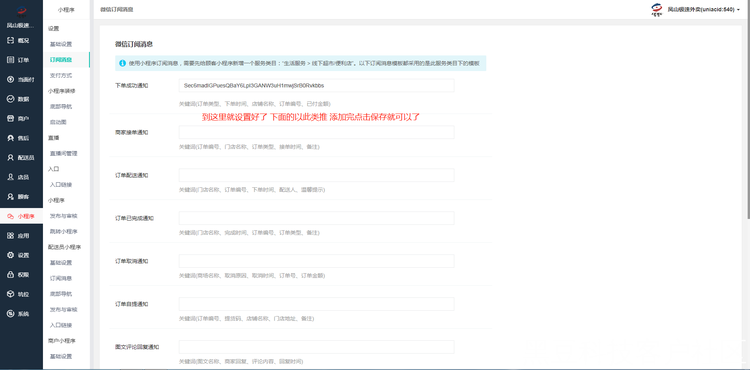Open 底部导航 under 配送员小程序
The width and height of the screenshot is (750, 370).
(x=61, y=294)
